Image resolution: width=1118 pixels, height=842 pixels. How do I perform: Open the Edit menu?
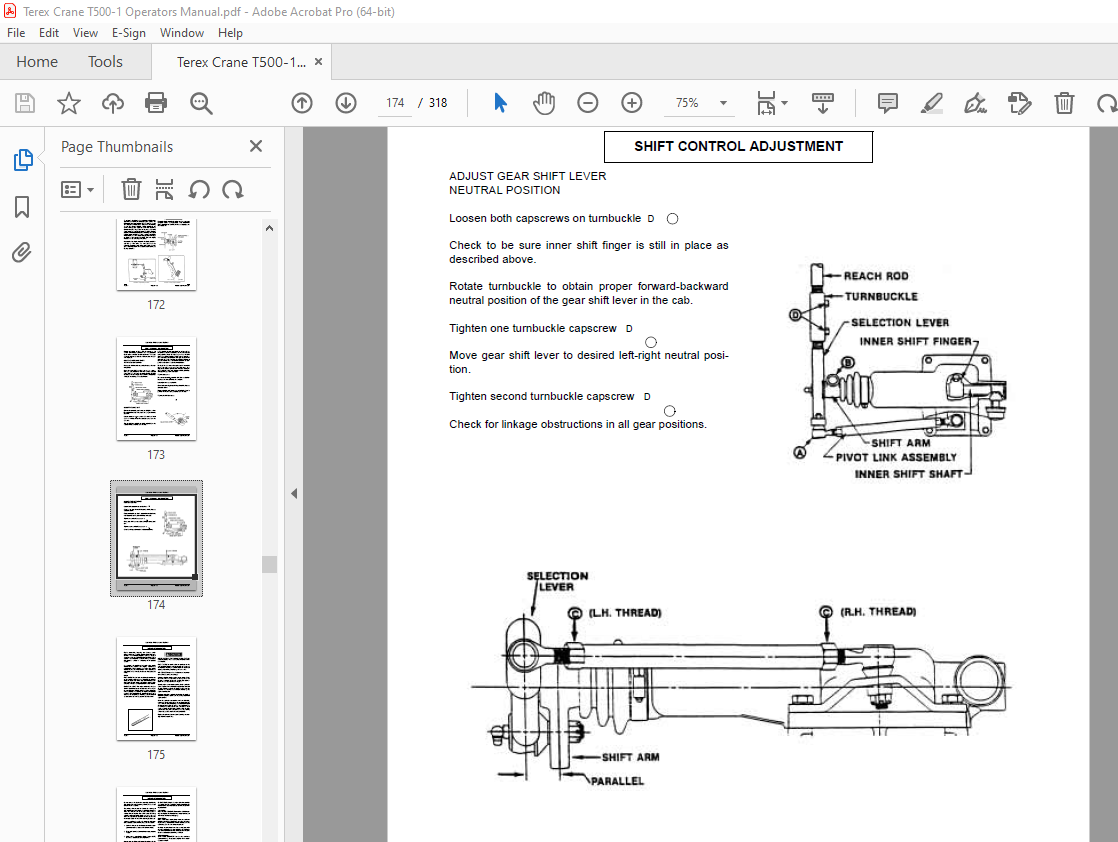click(x=48, y=33)
